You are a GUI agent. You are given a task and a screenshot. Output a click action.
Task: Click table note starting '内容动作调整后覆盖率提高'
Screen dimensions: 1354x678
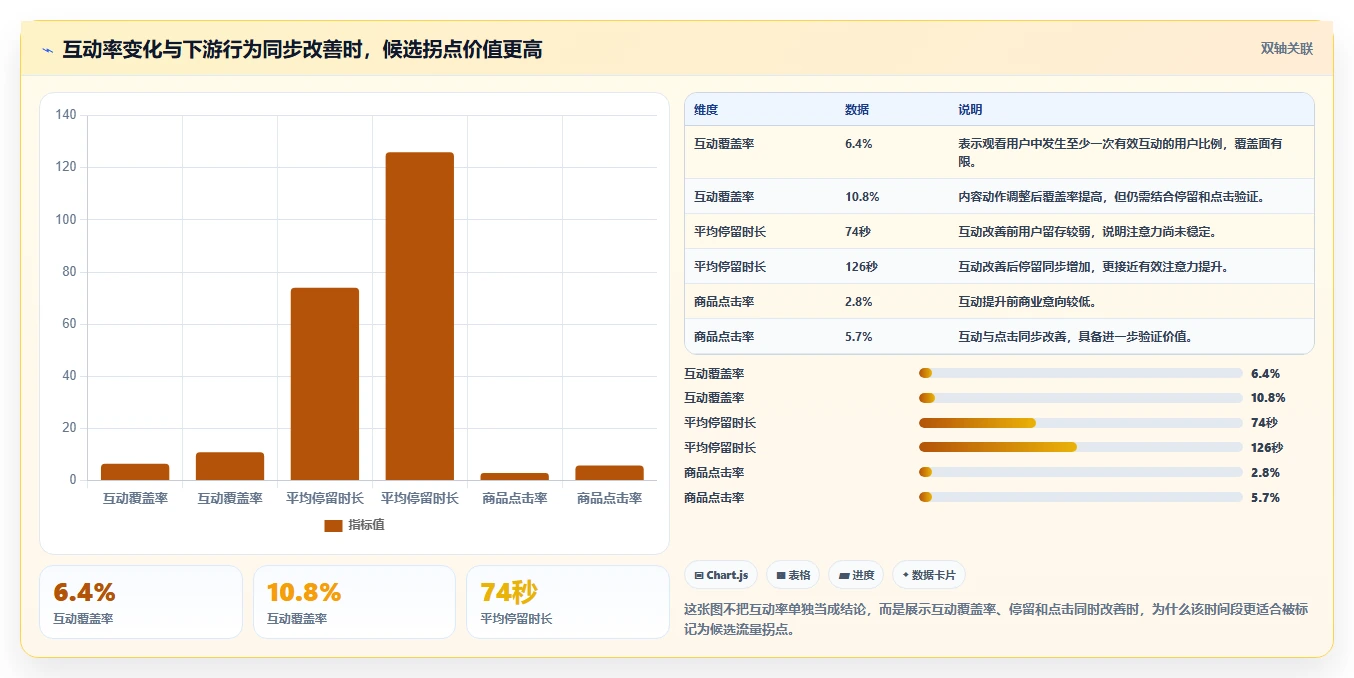1112,197
